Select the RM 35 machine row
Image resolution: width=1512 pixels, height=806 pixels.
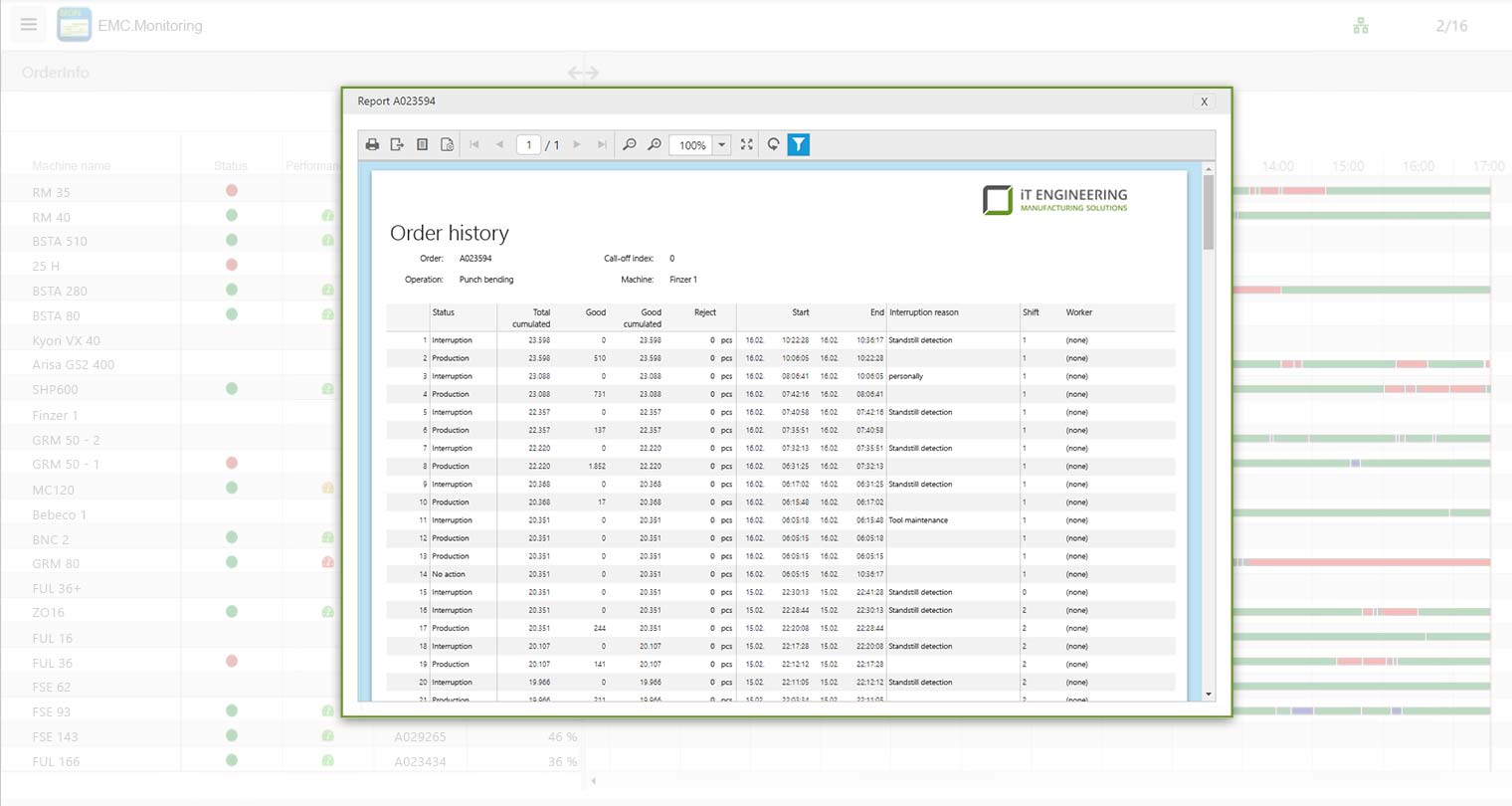pyautogui.click(x=51, y=192)
